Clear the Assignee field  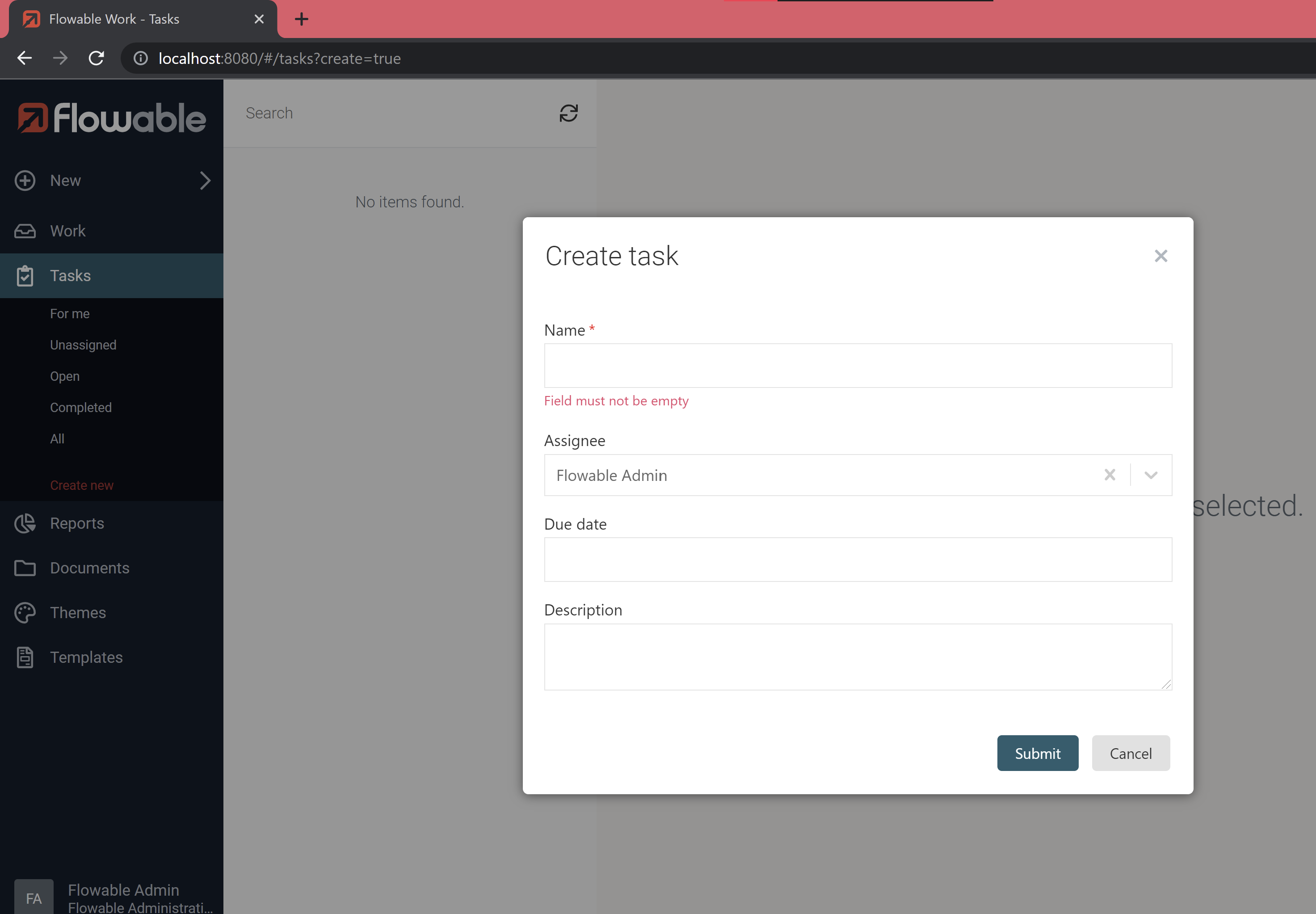(1110, 475)
